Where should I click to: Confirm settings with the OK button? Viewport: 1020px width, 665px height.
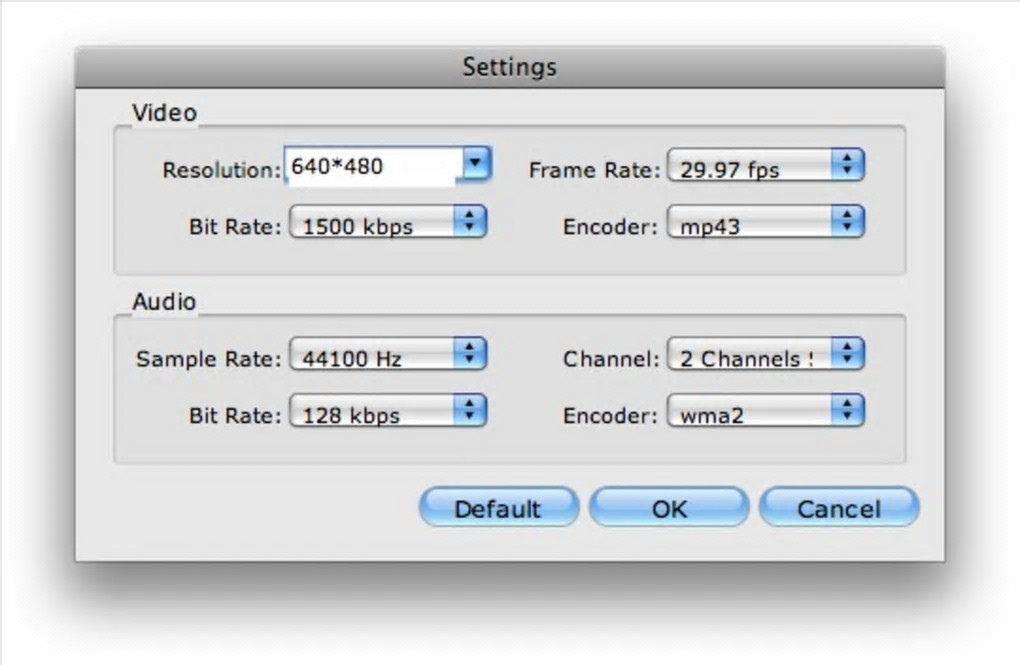[669, 508]
